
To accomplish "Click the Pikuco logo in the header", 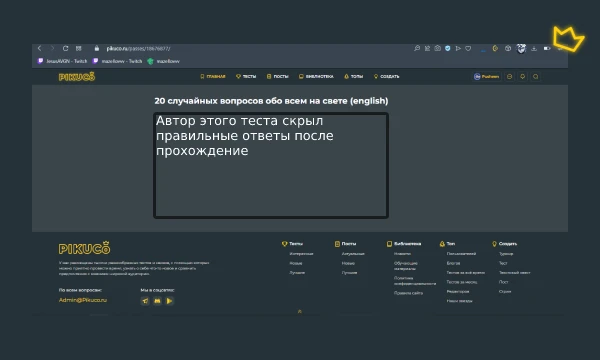I will tap(77, 77).
